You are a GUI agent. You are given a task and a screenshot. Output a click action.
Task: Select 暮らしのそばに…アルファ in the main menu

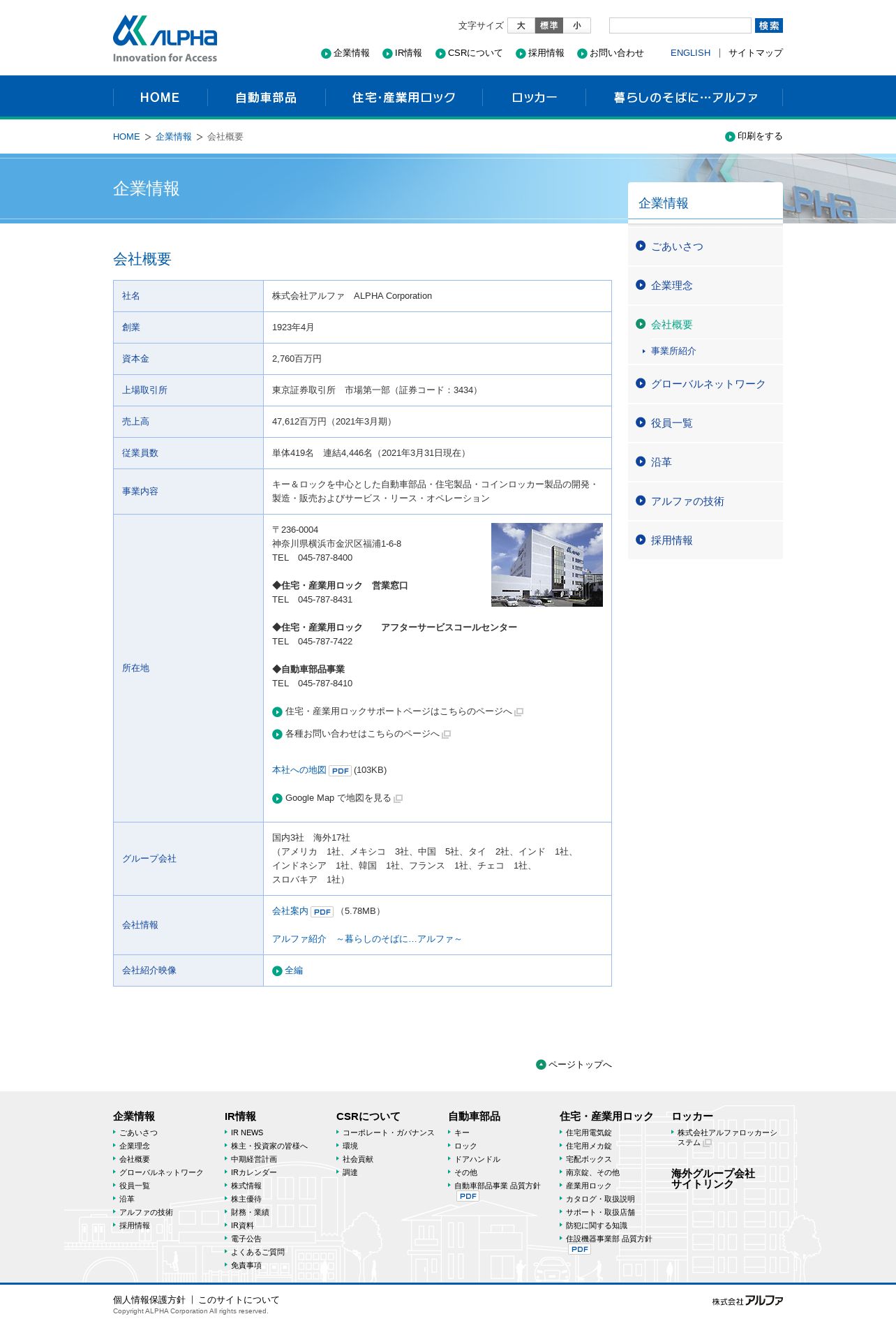tap(685, 98)
